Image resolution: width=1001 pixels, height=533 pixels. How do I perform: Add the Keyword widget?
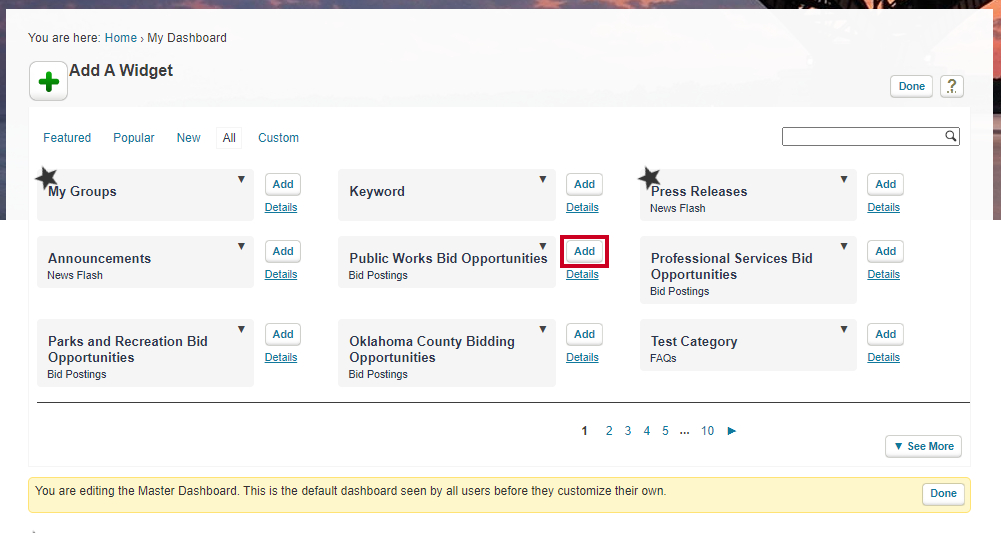584,184
